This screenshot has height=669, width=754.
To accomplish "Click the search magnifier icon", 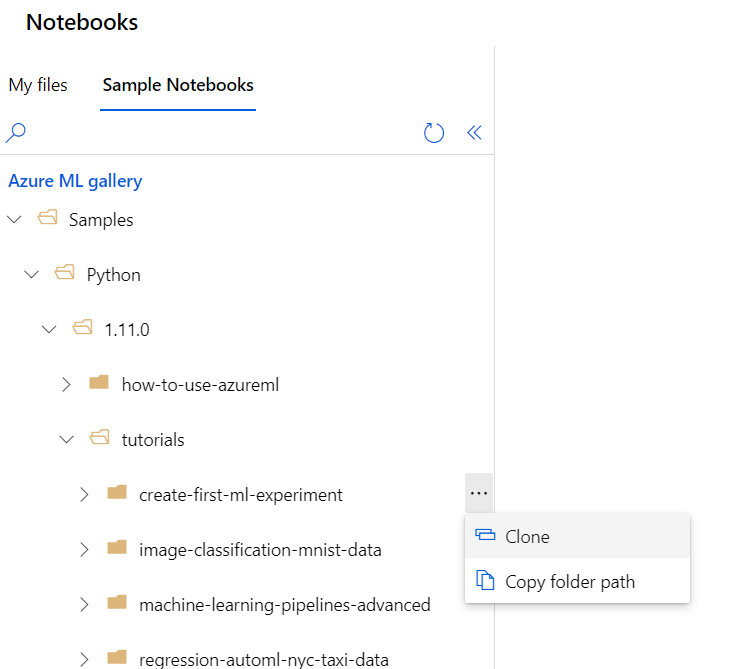I will 15,133.
